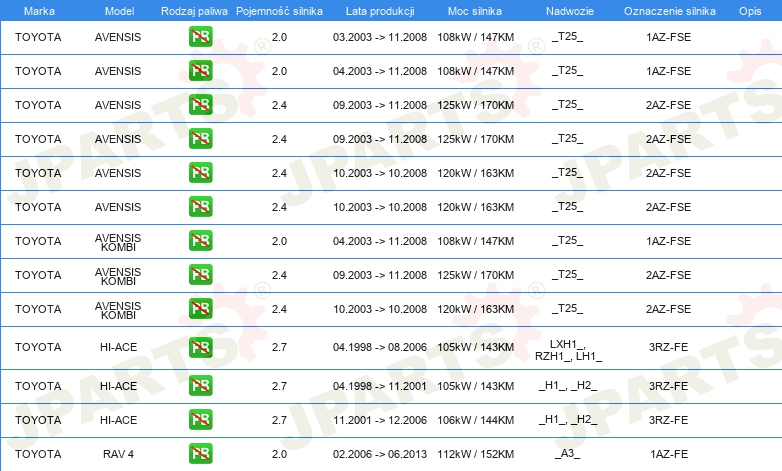Click 09.2003 -> 11.2008 in the Avensis Kombi row
Viewport: 782px width, 471px height.
pyautogui.click(x=380, y=275)
